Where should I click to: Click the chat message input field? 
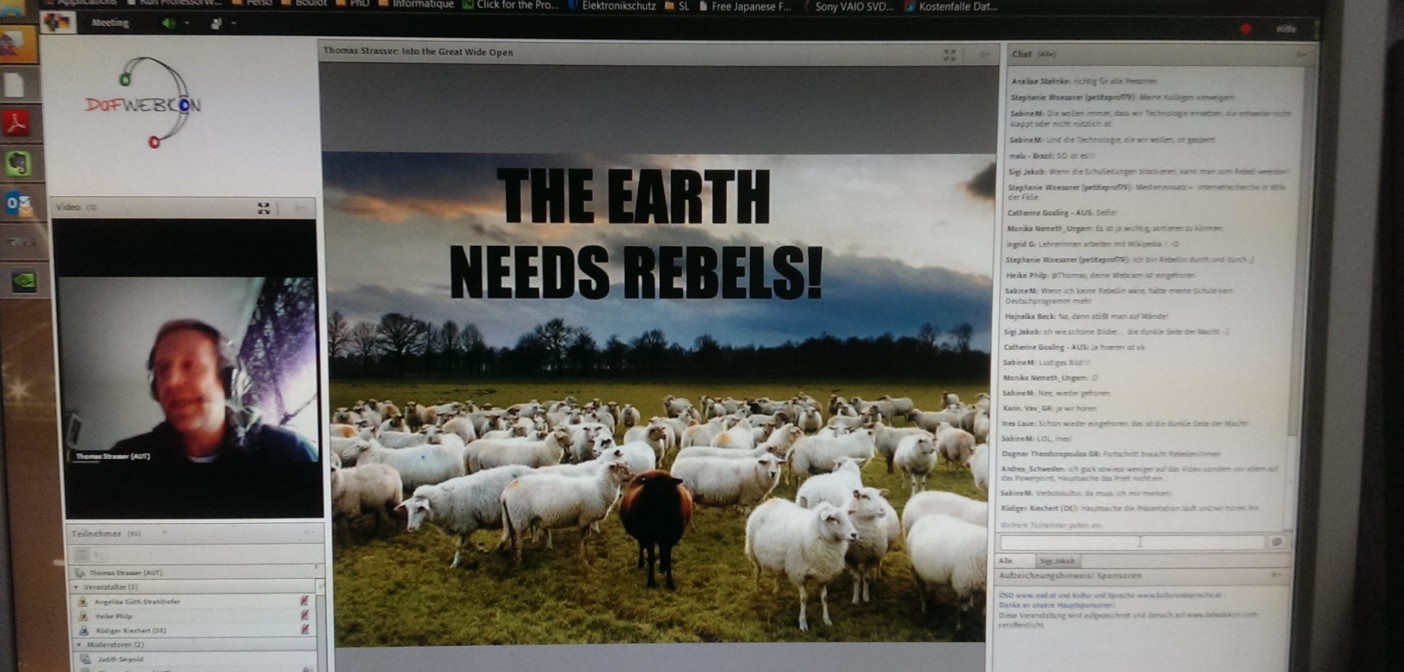point(1132,542)
